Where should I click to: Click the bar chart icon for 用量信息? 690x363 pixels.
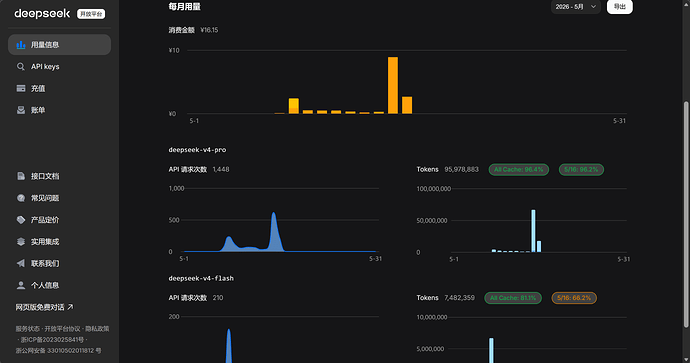(21, 45)
